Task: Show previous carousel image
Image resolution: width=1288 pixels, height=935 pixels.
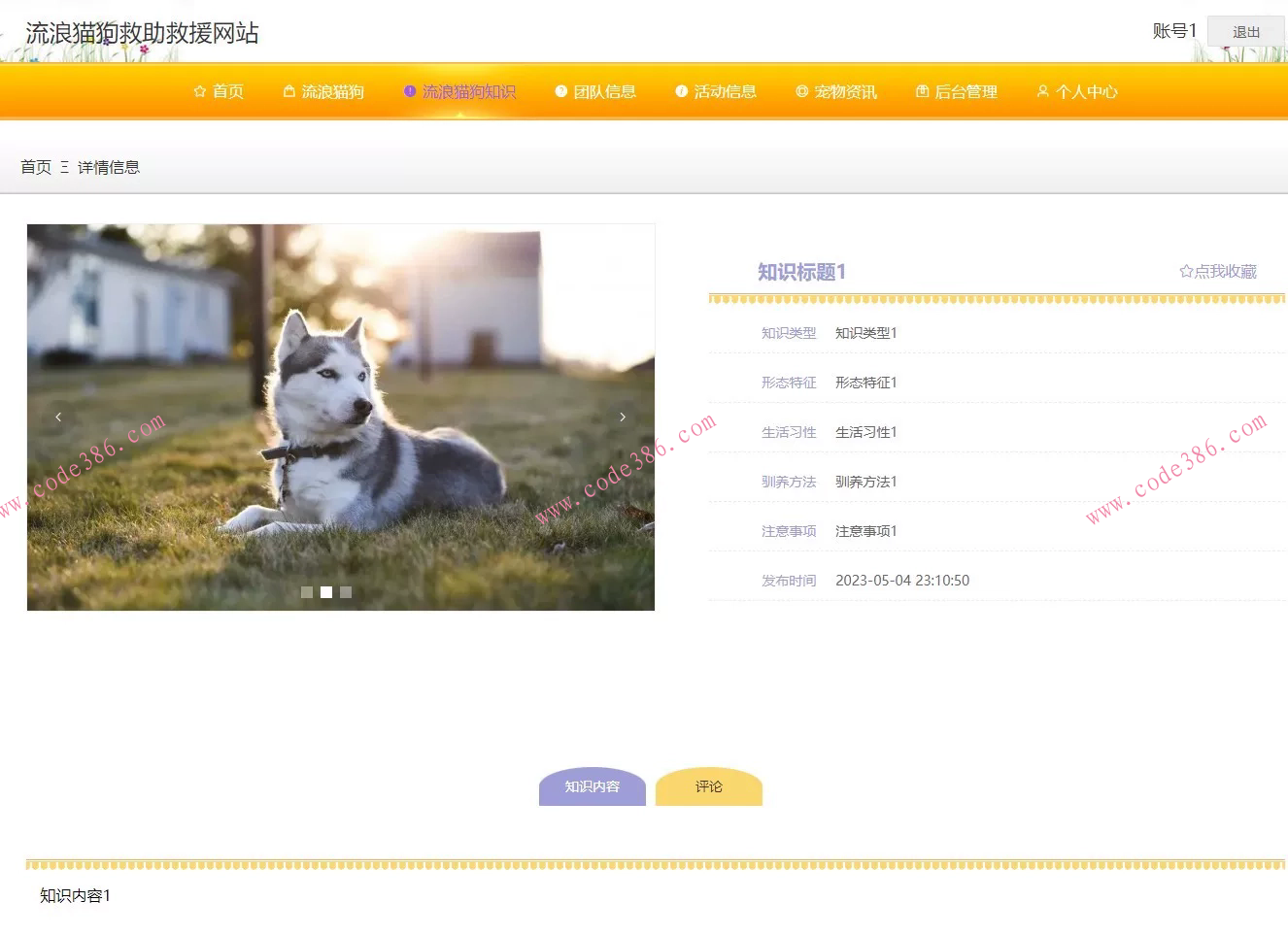Action: (x=58, y=417)
